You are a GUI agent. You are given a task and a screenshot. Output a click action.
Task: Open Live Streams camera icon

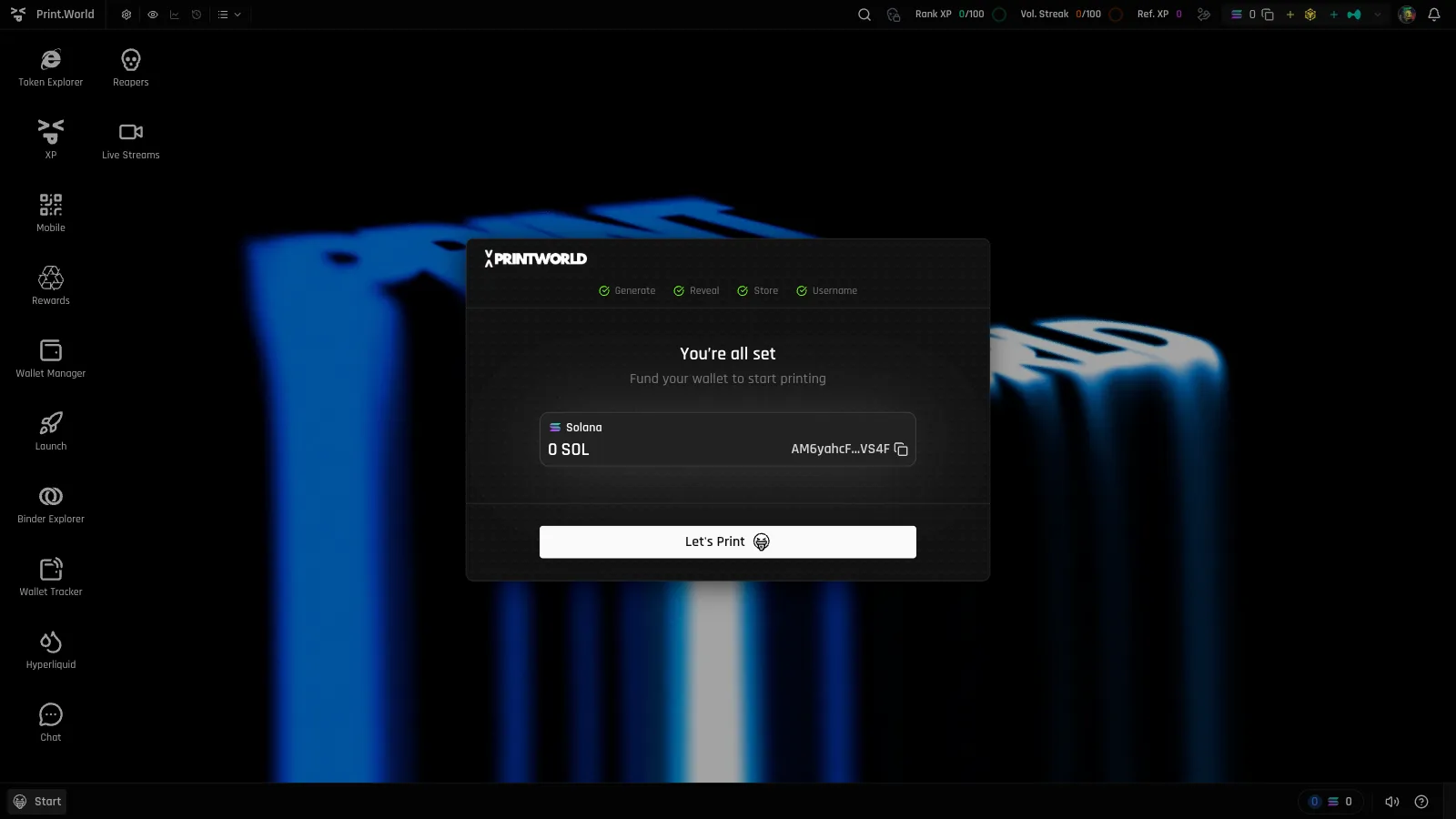[131, 140]
